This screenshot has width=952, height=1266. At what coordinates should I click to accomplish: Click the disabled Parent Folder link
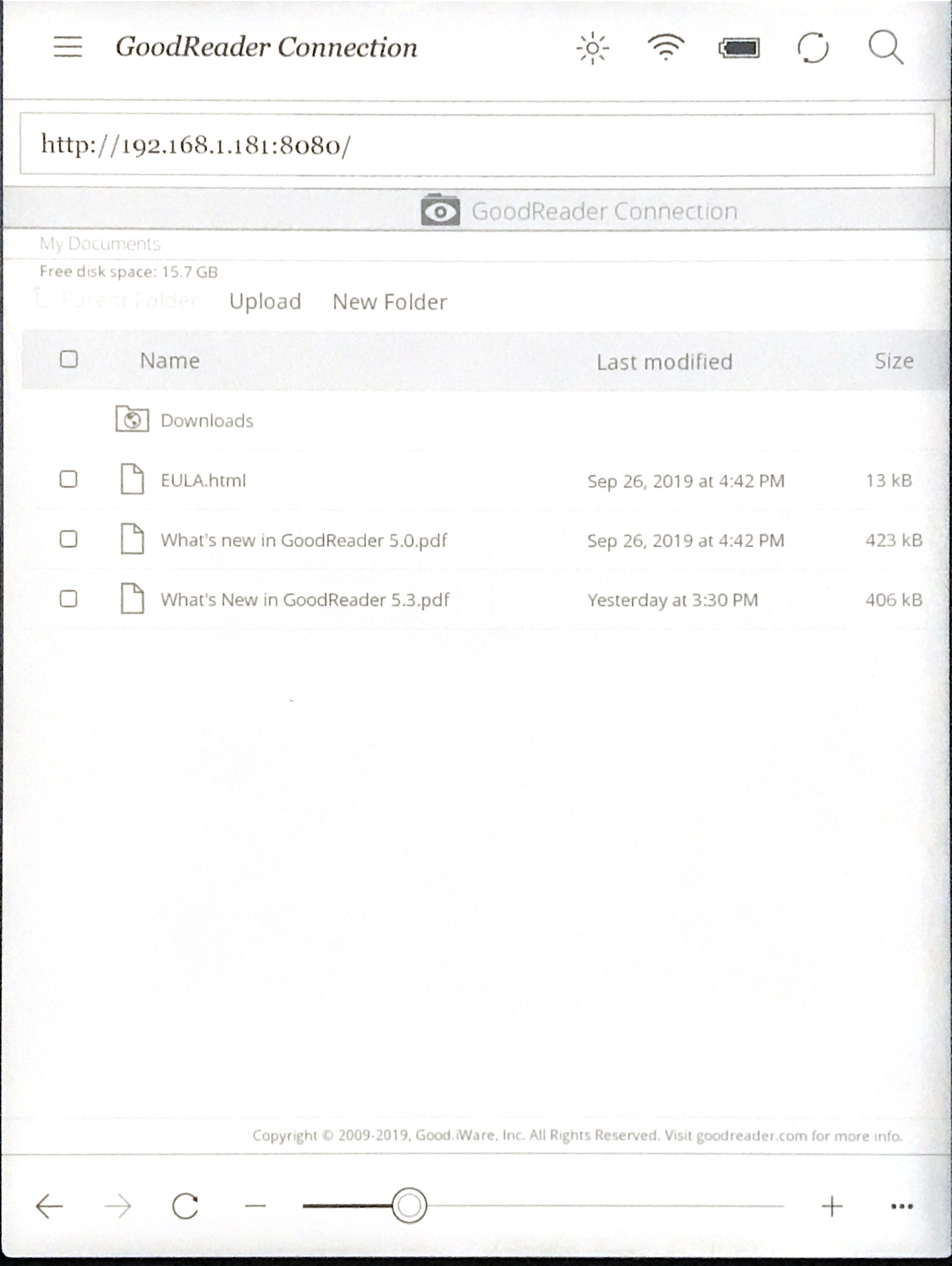[116, 300]
